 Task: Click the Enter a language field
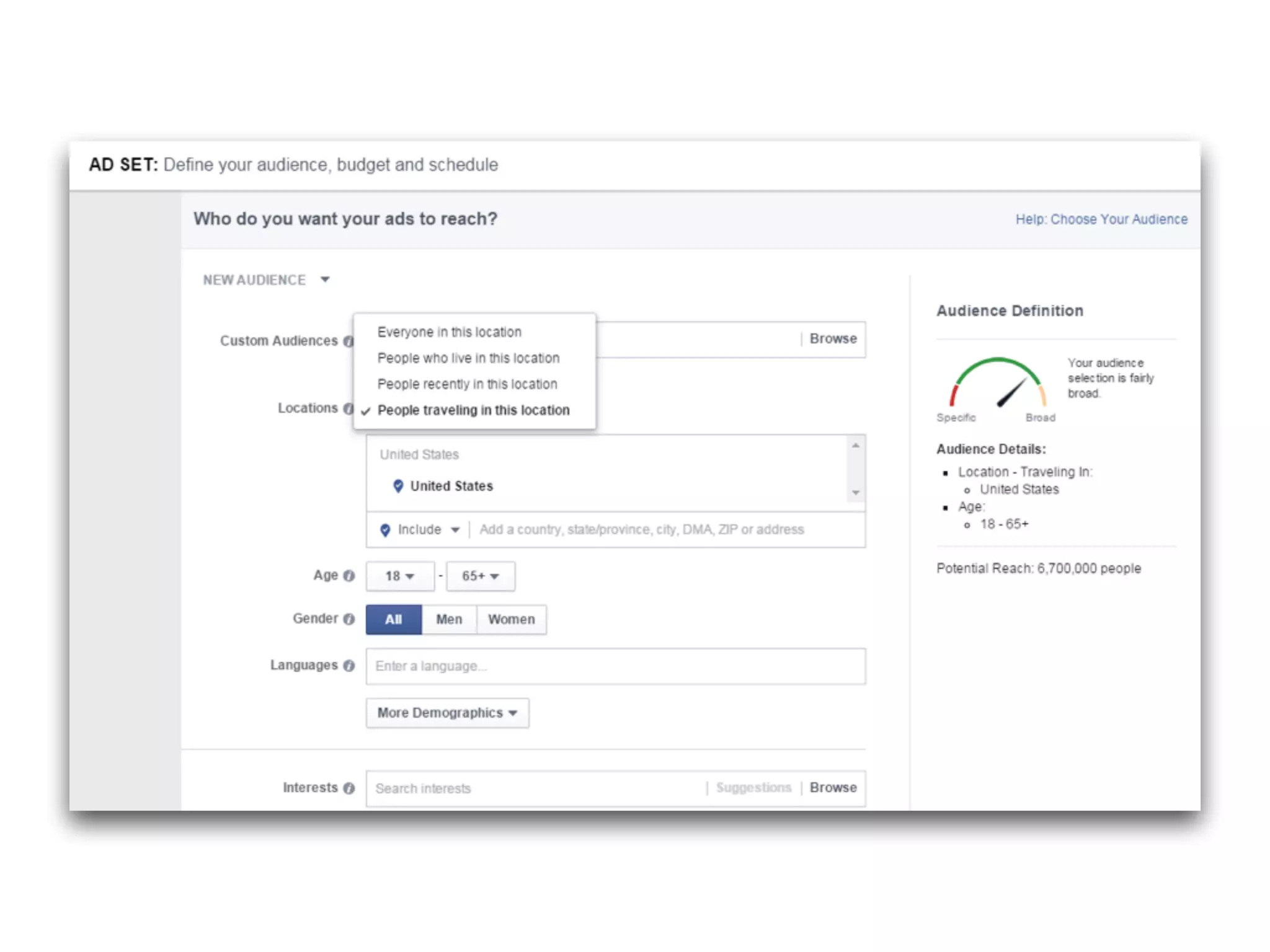click(x=615, y=666)
